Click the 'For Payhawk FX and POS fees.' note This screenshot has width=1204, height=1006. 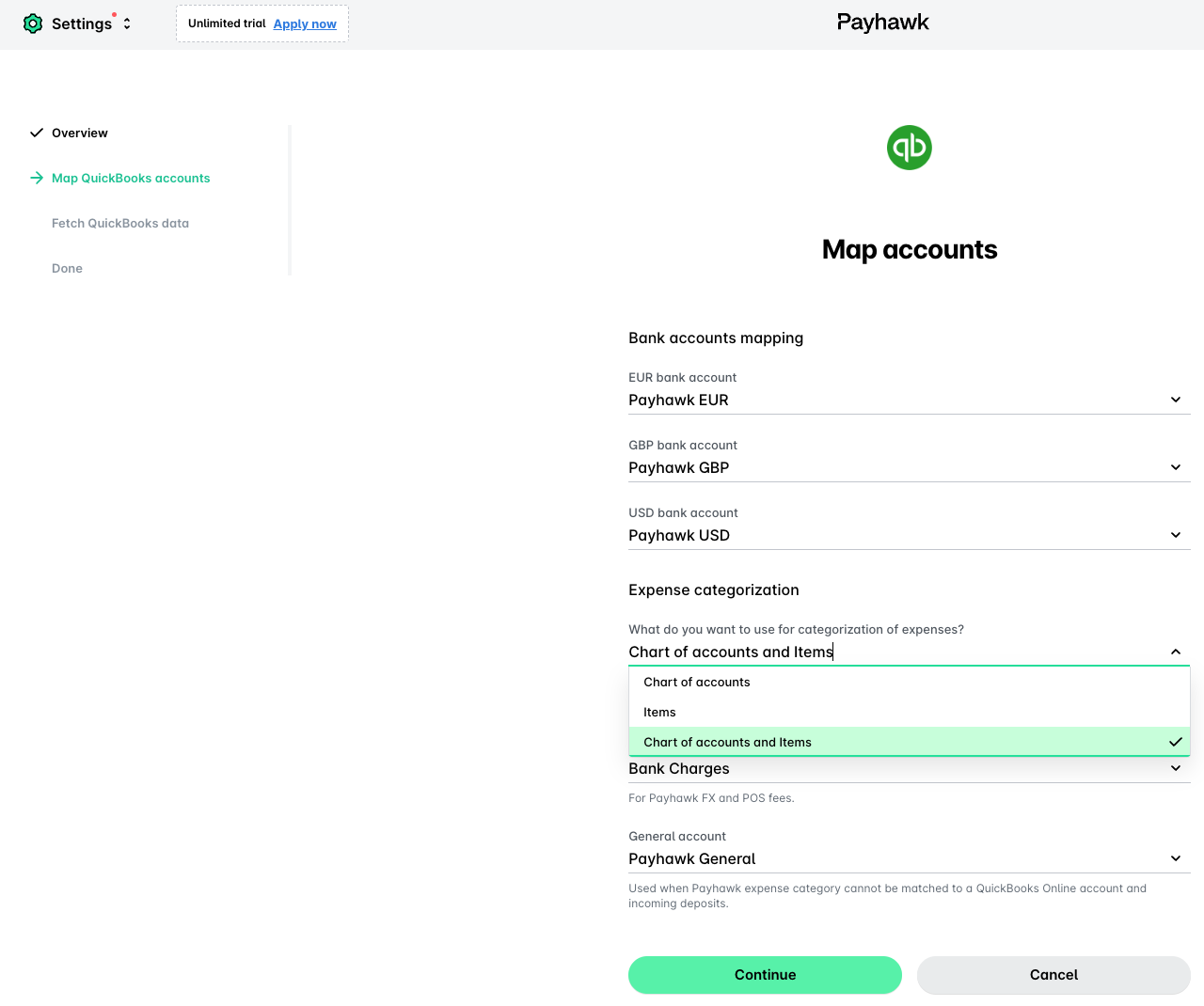(x=711, y=798)
